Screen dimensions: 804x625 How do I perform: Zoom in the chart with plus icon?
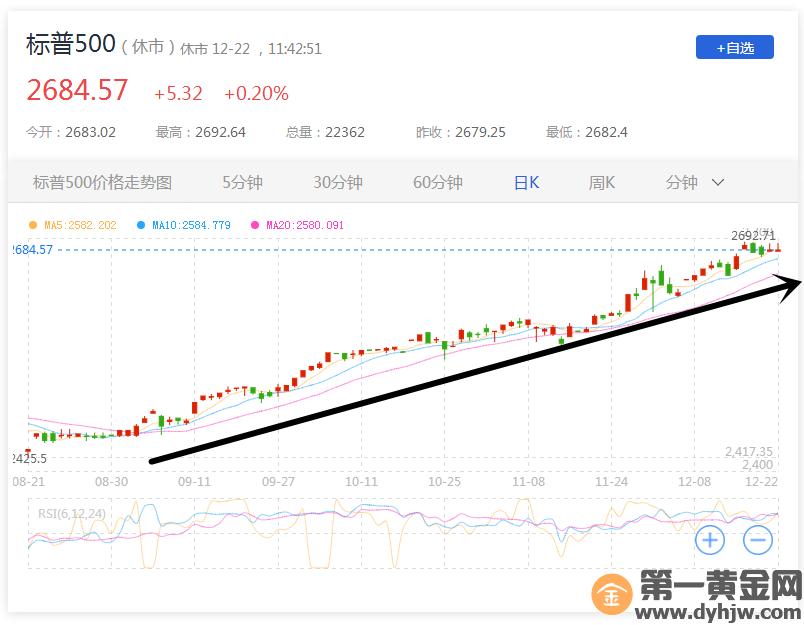coord(710,541)
